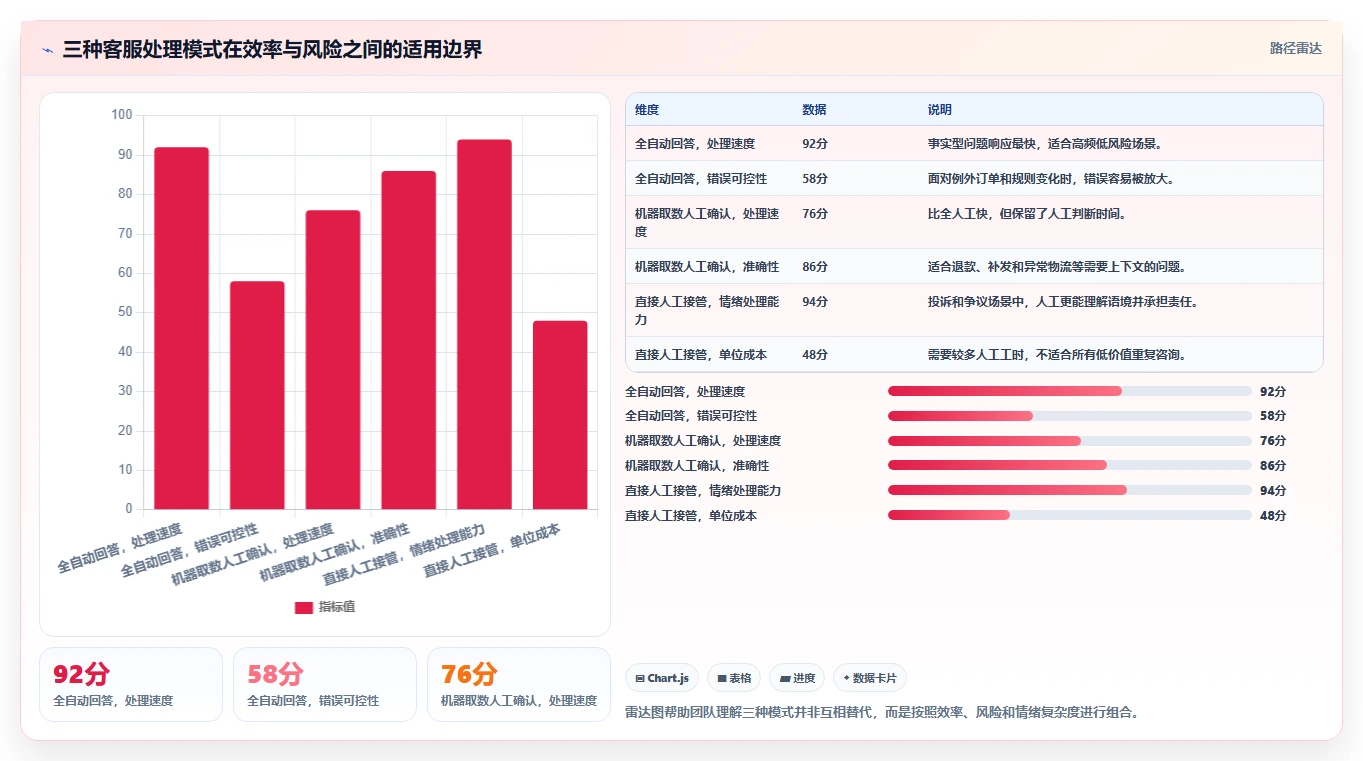Click the 路径雷达 label in the header

coord(1295,48)
